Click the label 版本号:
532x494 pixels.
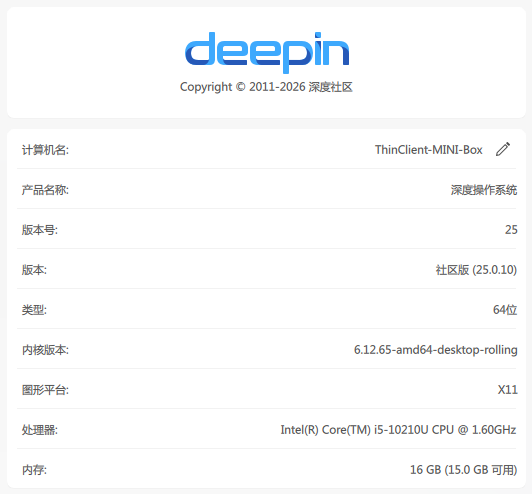tap(40, 230)
